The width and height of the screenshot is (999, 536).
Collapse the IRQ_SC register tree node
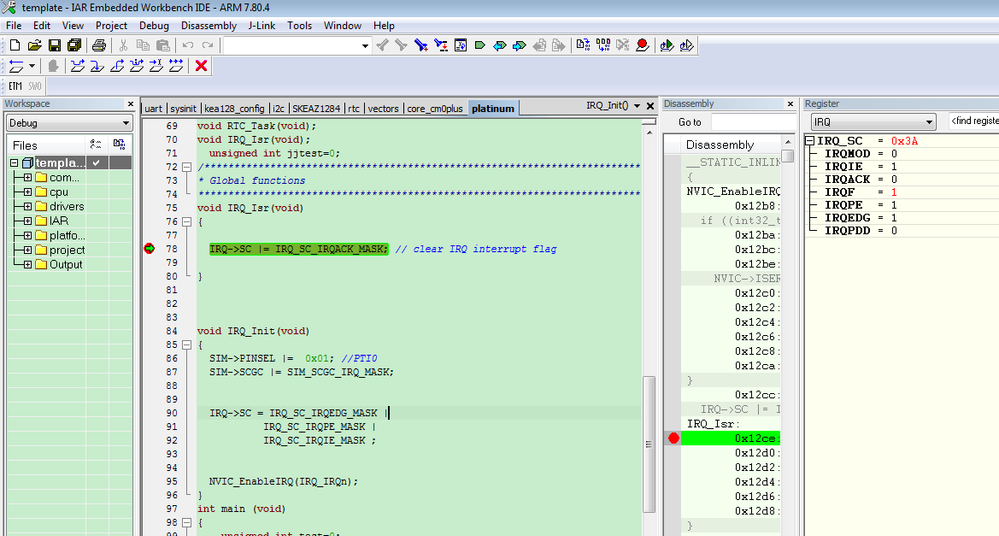811,141
